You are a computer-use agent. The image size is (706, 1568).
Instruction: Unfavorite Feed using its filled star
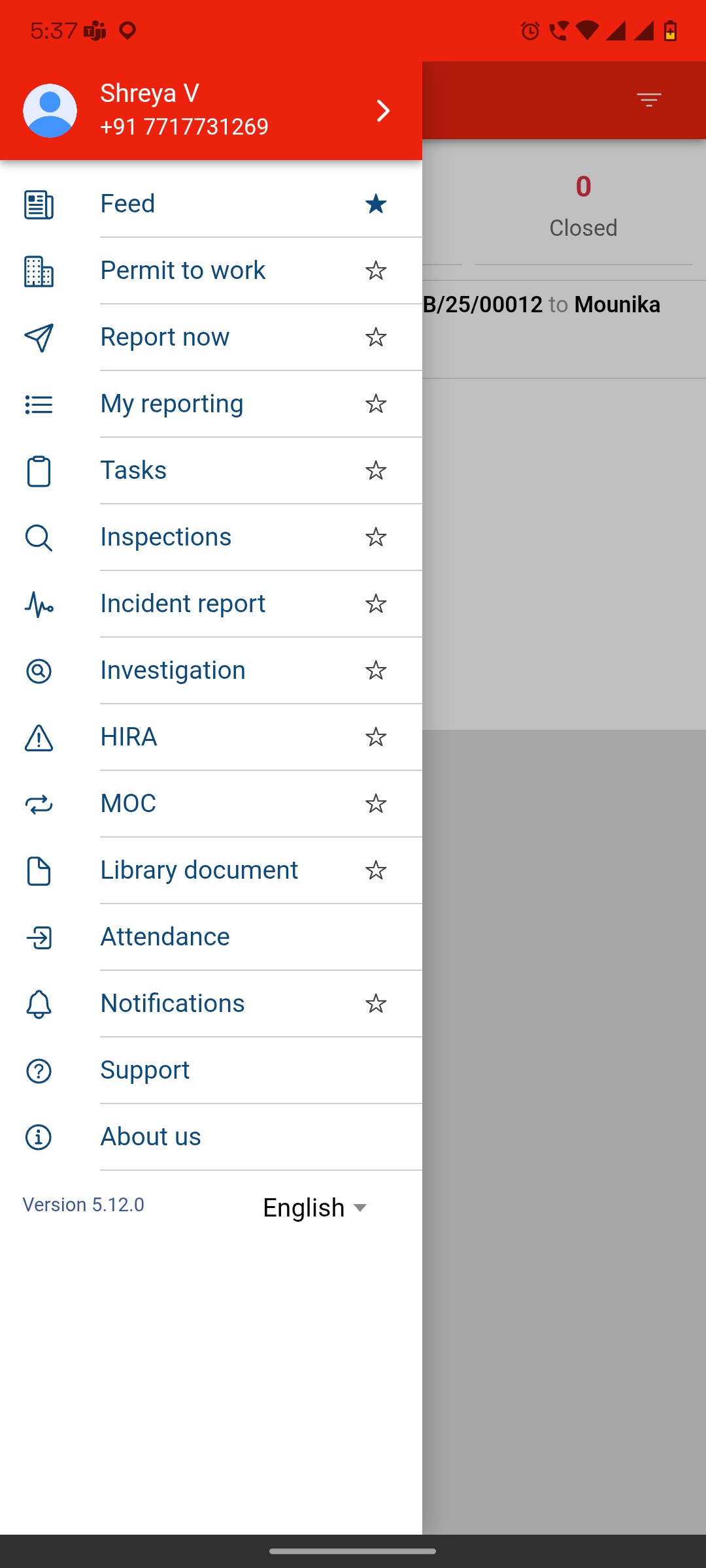click(x=376, y=204)
